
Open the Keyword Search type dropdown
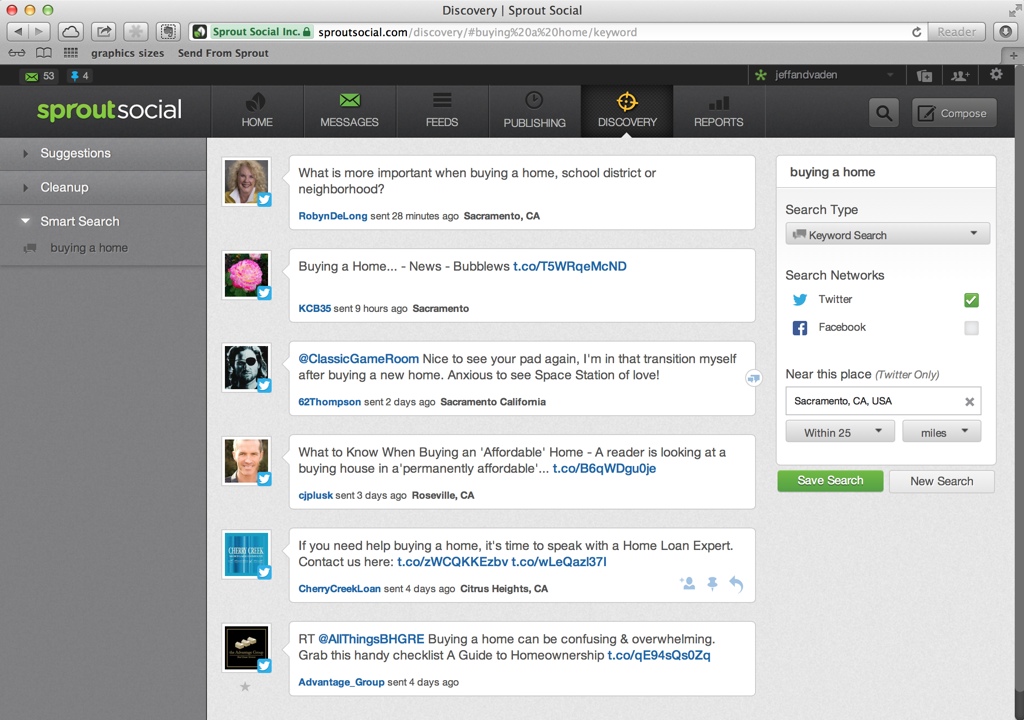(887, 235)
